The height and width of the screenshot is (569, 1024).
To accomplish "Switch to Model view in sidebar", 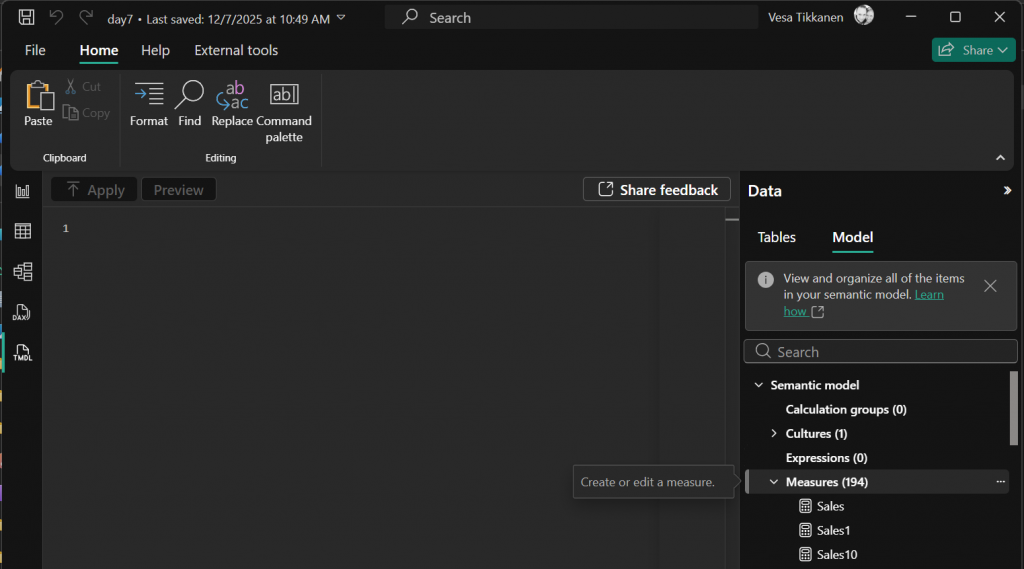I will click(22, 271).
